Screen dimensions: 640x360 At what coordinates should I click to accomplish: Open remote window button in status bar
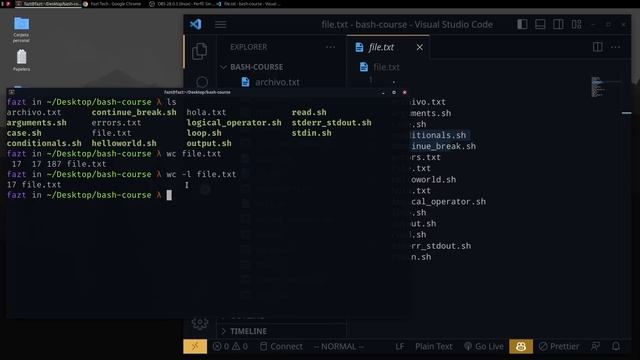195,347
